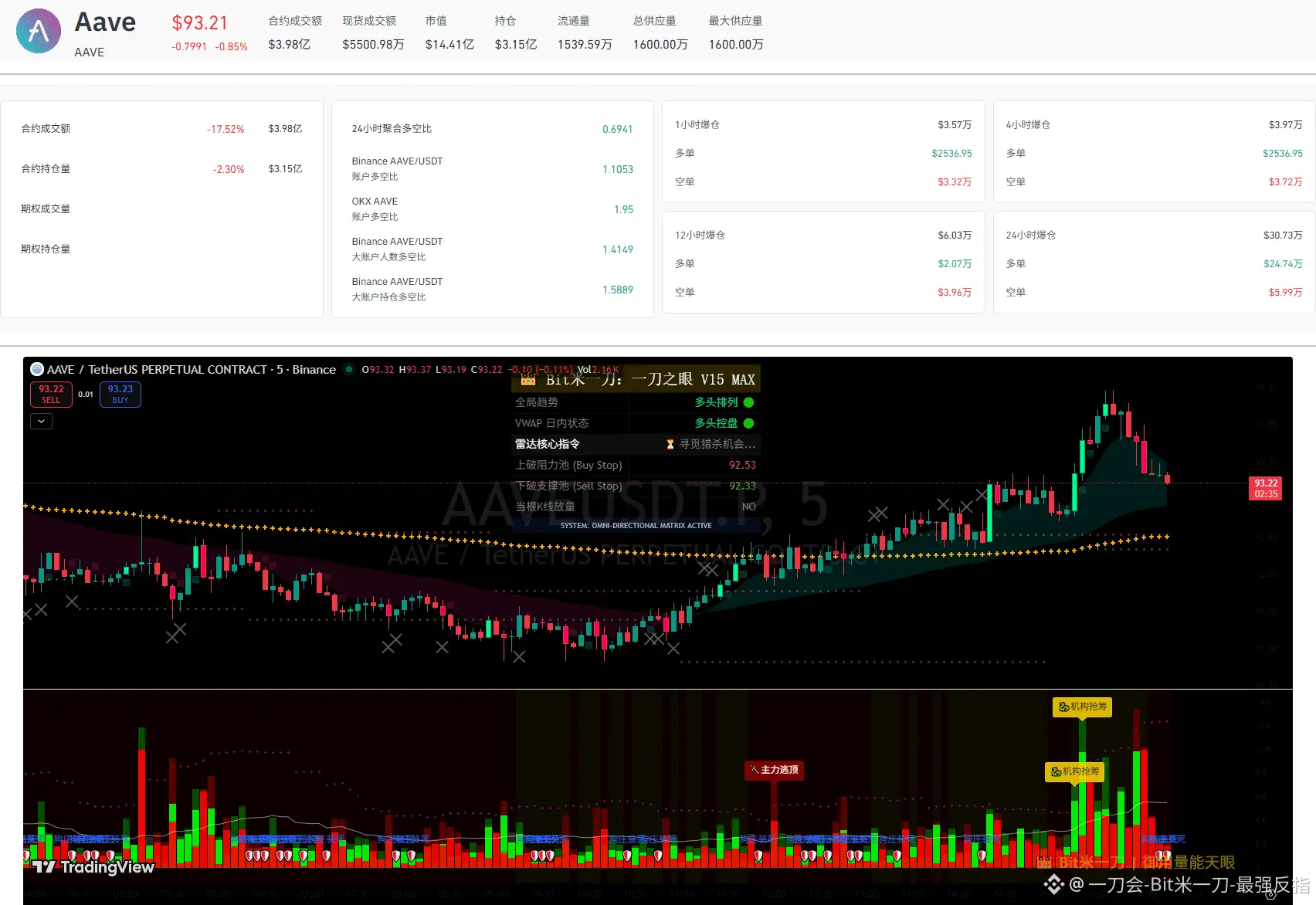1316x905 pixels.
Task: Click the Aave logo icon
Action: coord(39,31)
